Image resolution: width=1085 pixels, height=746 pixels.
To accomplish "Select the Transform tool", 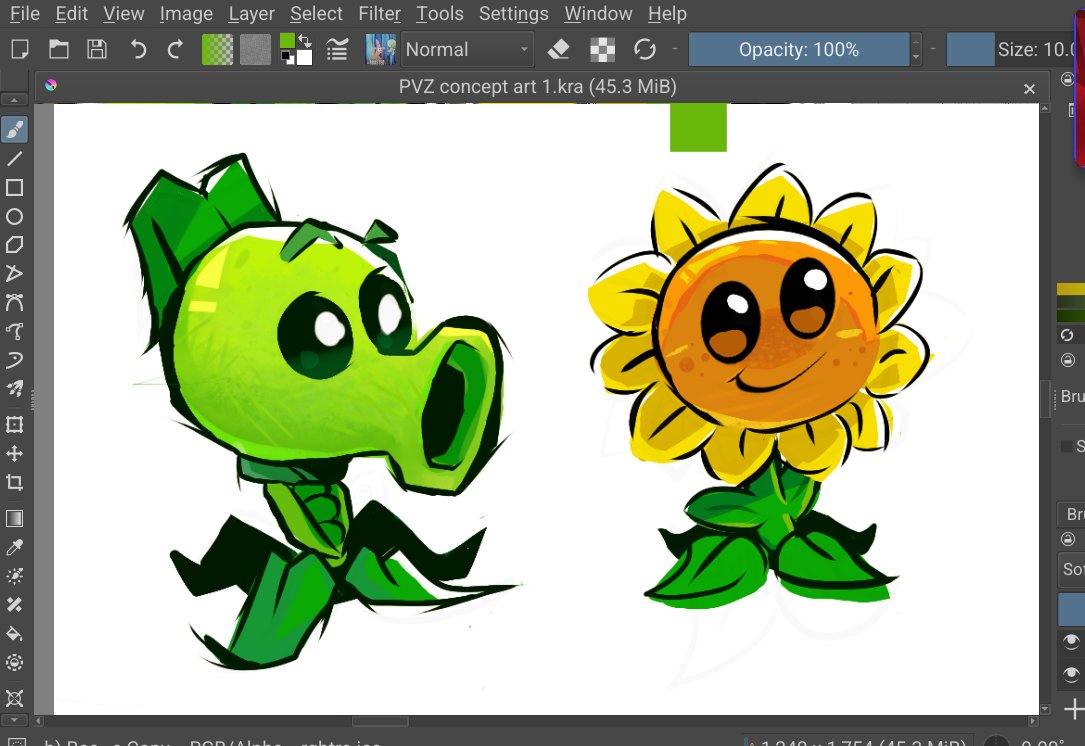I will pyautogui.click(x=15, y=424).
